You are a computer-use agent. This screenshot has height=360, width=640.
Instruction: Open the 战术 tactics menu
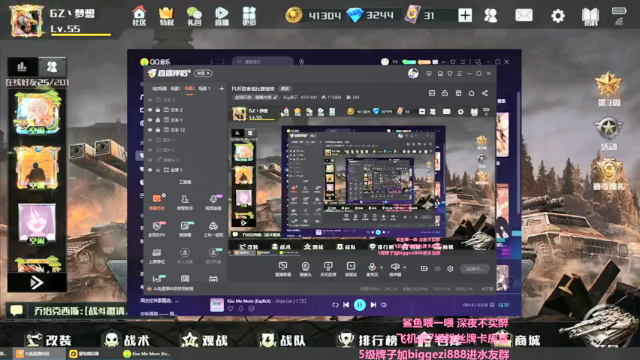coord(127,340)
